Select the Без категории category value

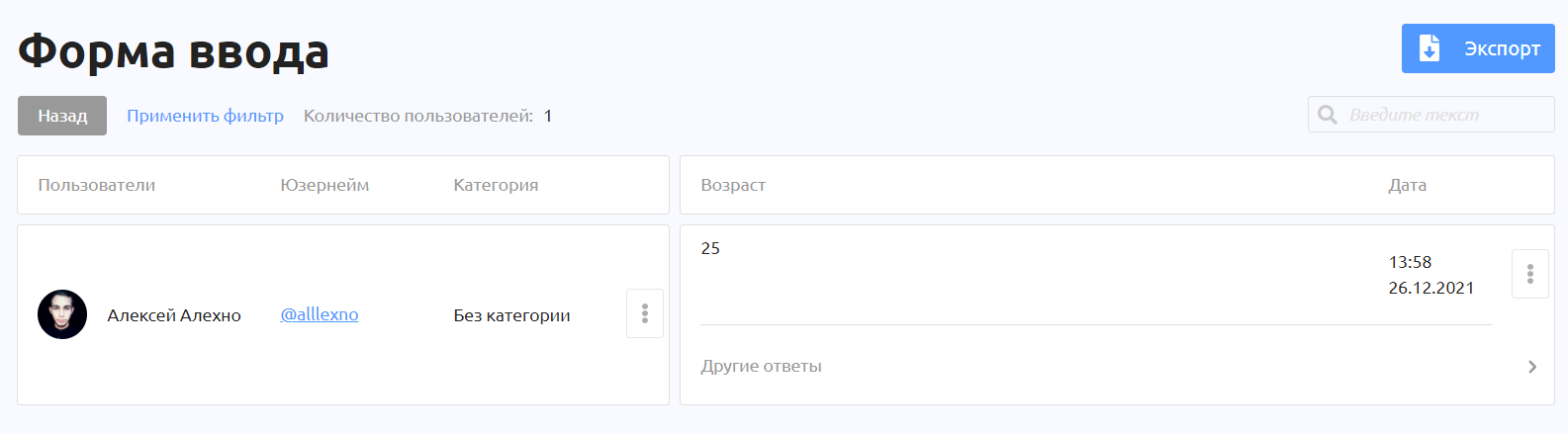511,315
